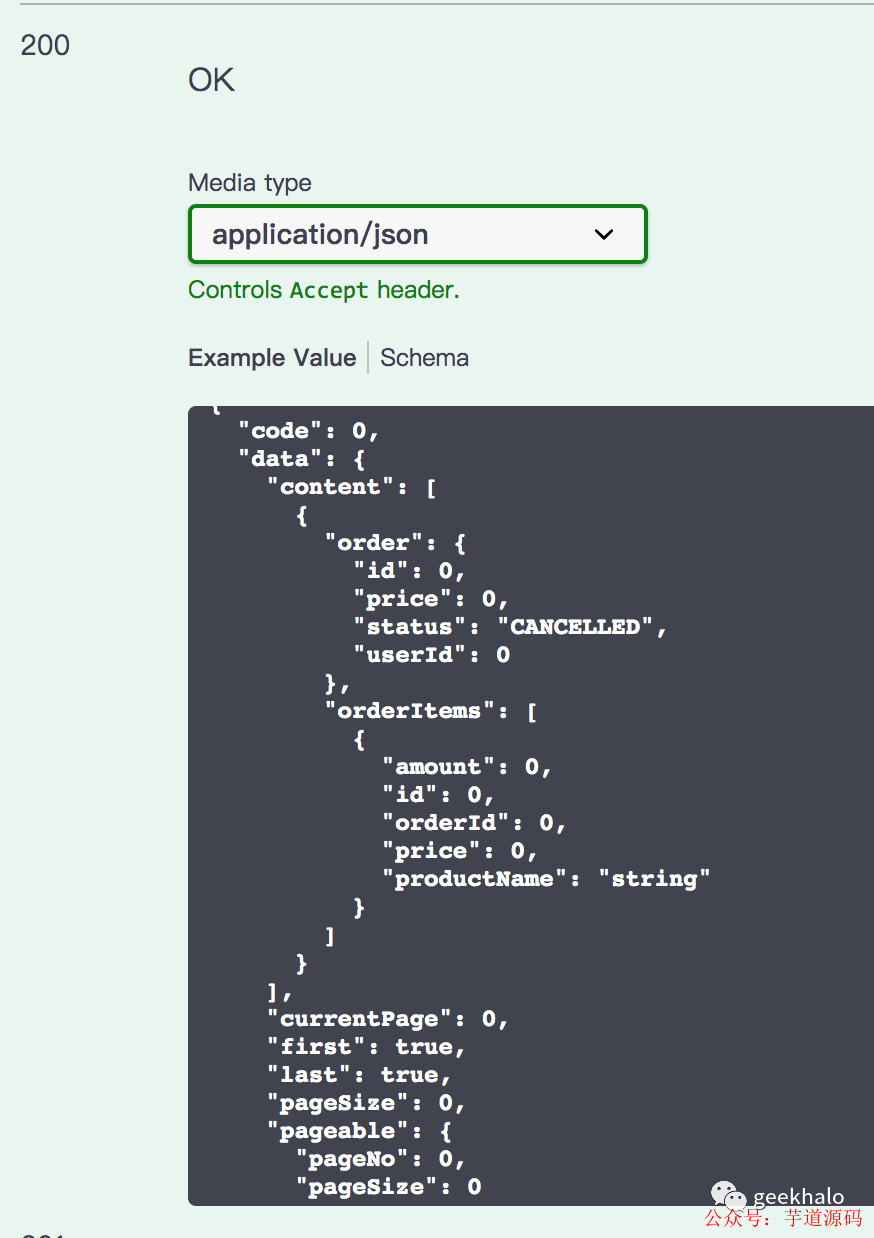Click the "content": [ line
This screenshot has width=874, height=1238.
point(352,487)
